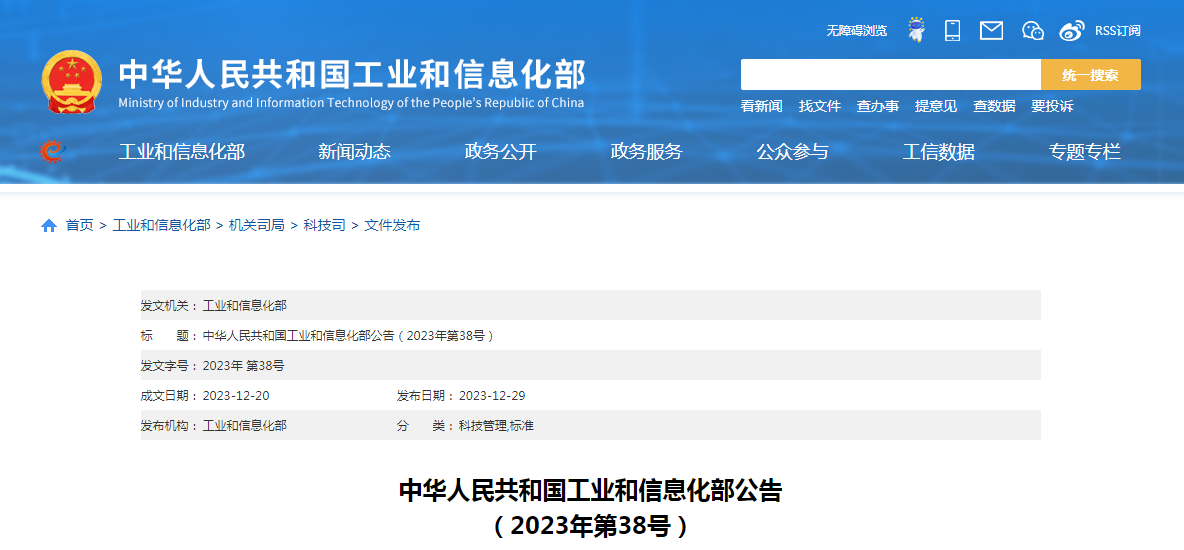Click 科技司 in the breadcrumb
The image size is (1184, 550).
324,226
